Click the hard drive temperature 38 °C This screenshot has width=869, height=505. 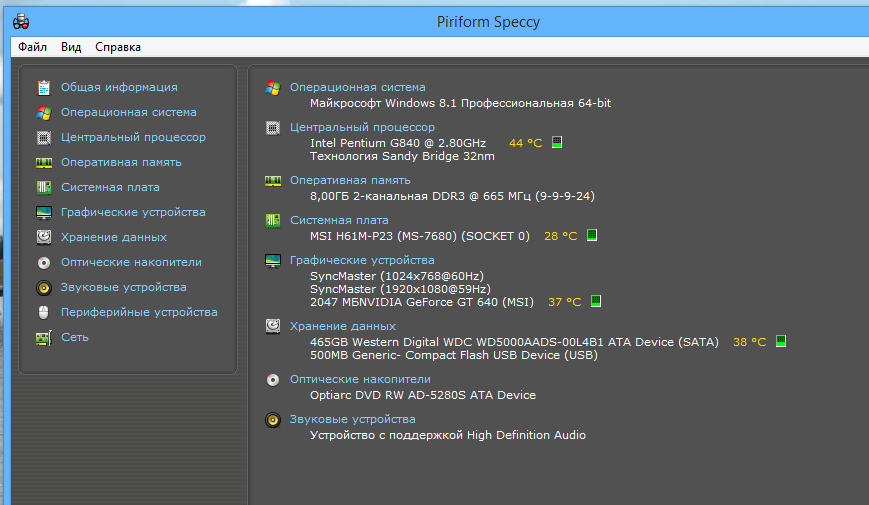[749, 342]
